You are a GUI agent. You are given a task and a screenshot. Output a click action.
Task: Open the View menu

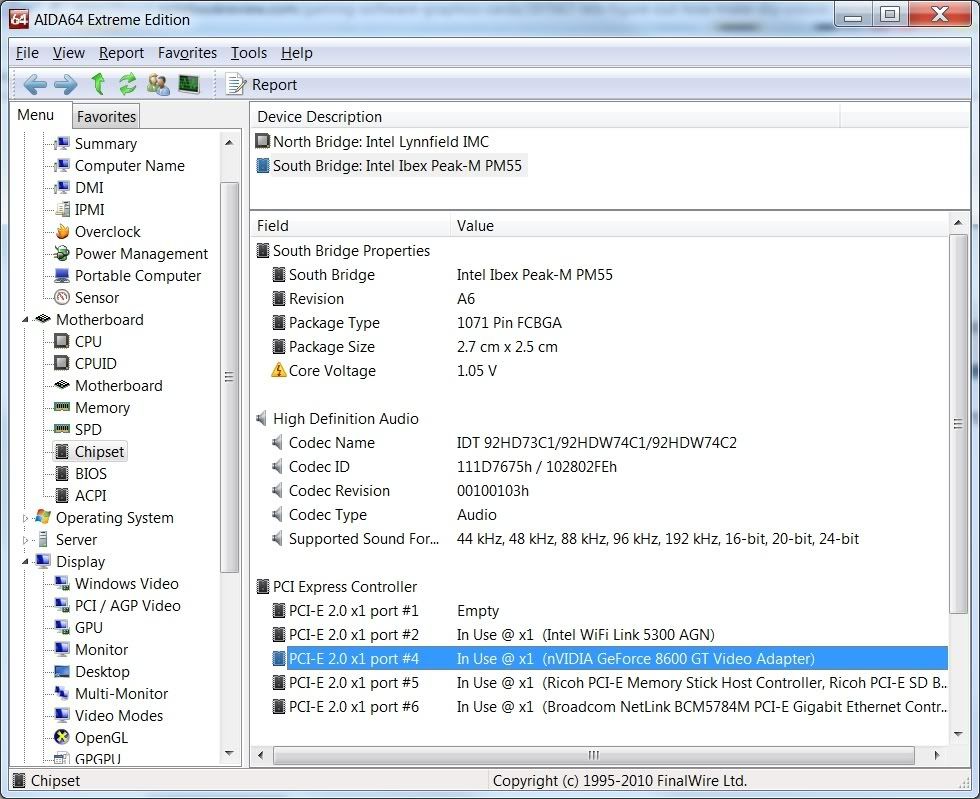69,53
